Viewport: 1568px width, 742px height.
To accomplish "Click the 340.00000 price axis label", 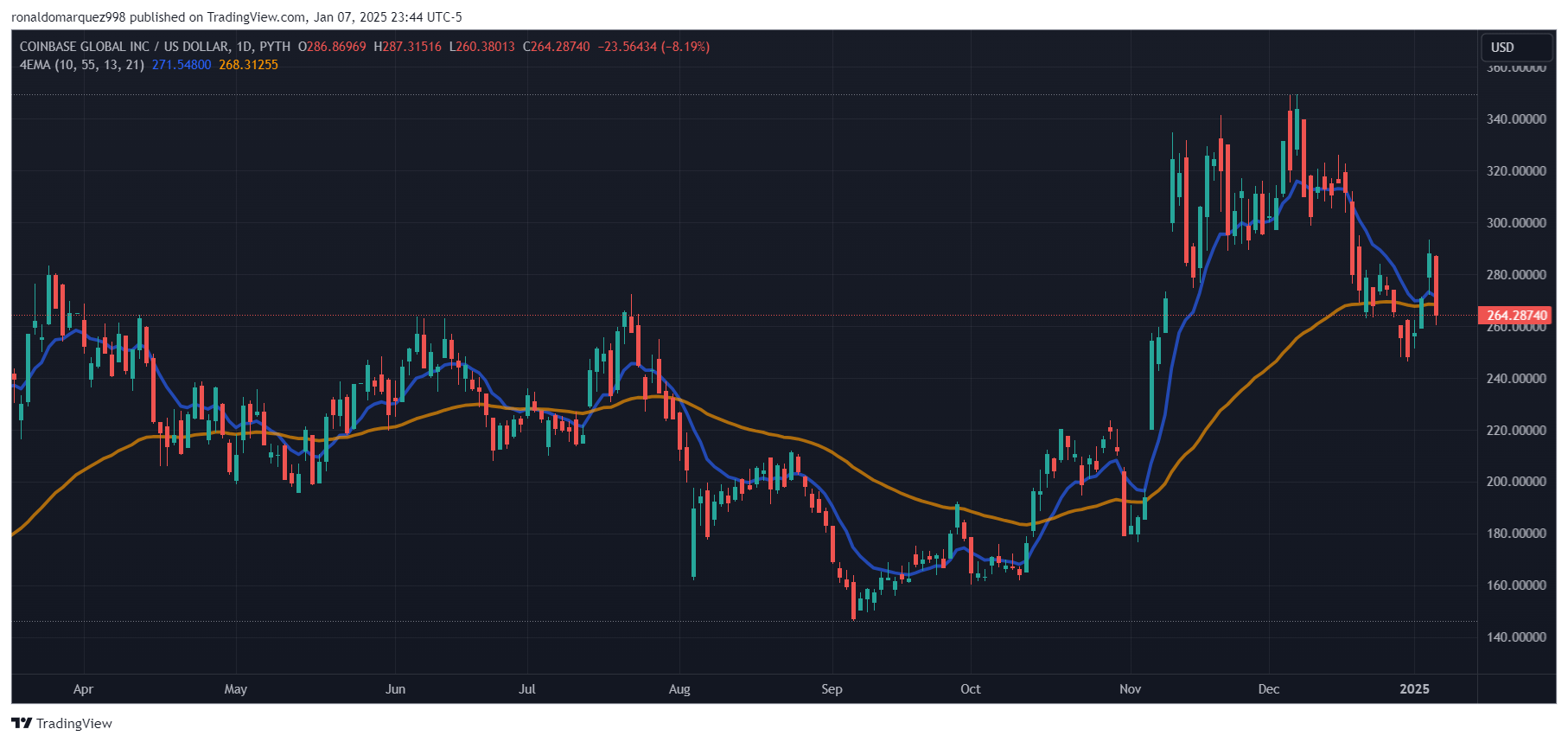I will click(x=1516, y=119).
